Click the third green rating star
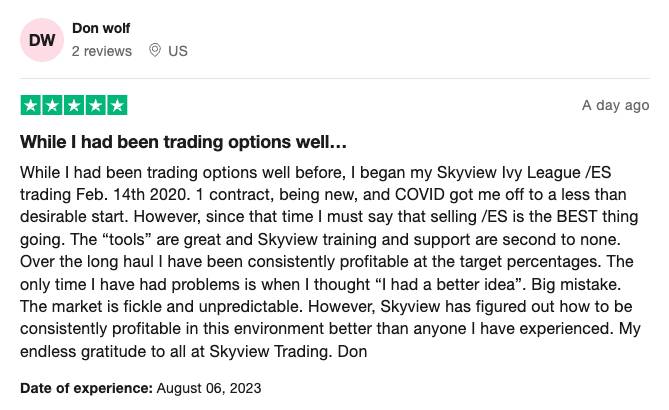 click(74, 105)
